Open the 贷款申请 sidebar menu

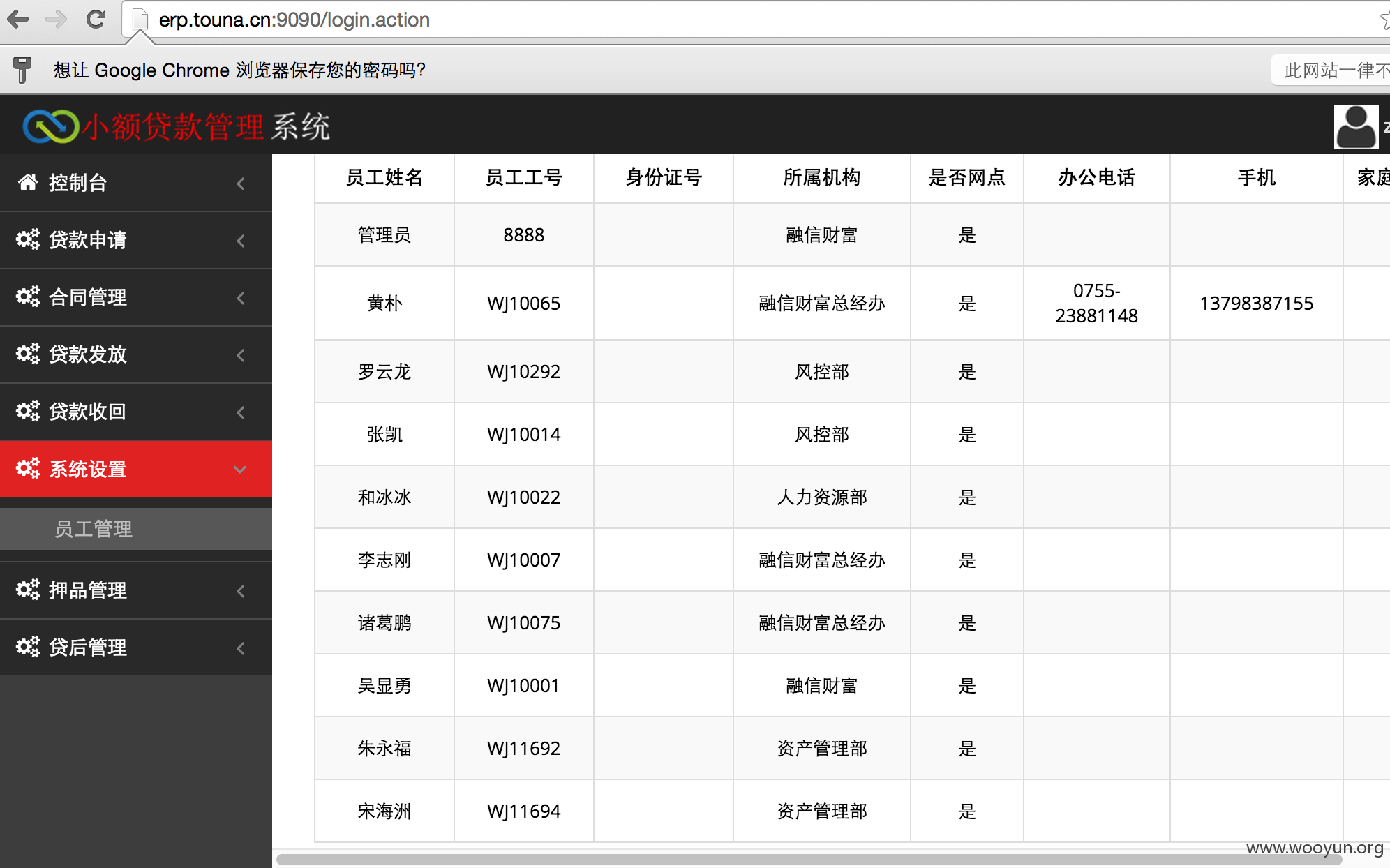(x=136, y=240)
